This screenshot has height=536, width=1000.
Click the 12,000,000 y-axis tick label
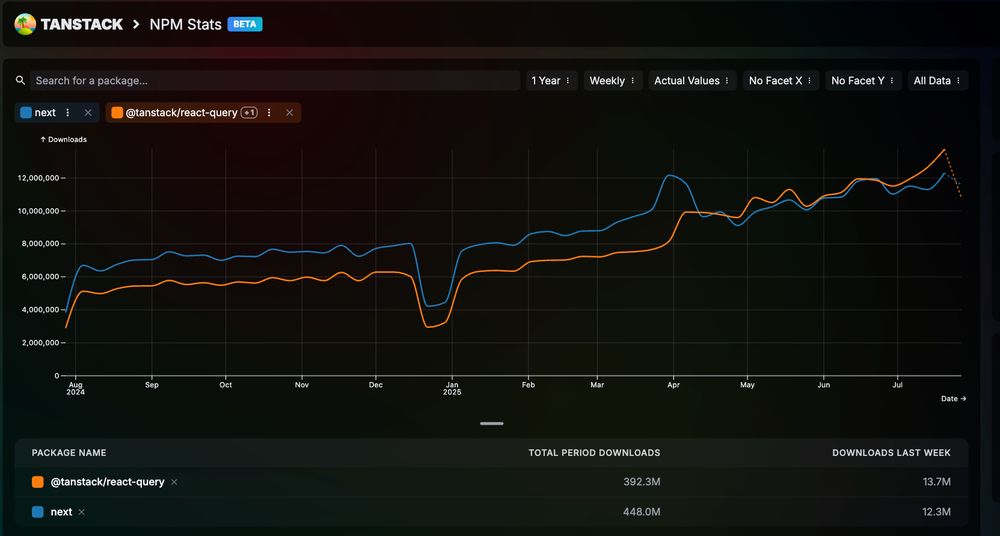pos(39,178)
